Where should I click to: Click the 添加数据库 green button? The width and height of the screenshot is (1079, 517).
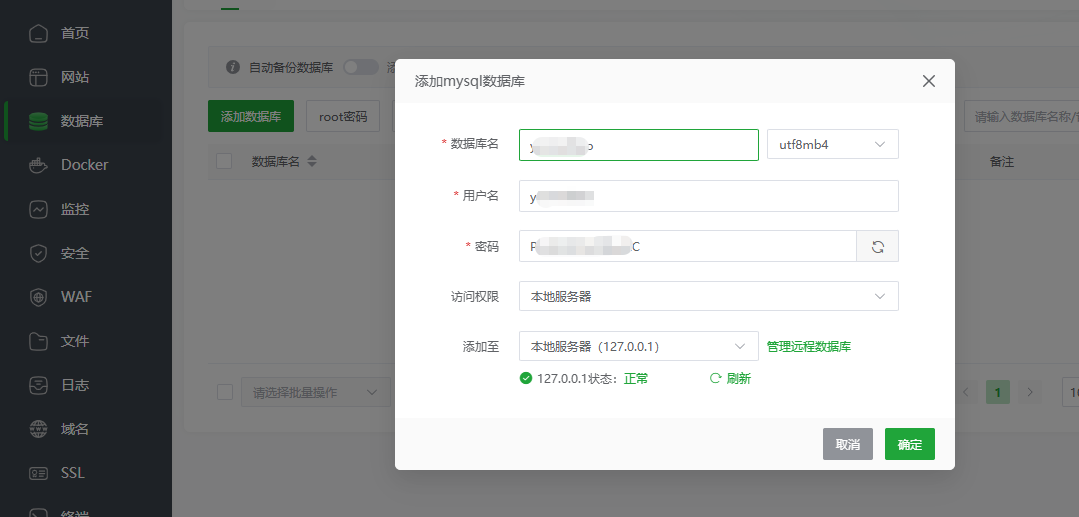point(251,116)
